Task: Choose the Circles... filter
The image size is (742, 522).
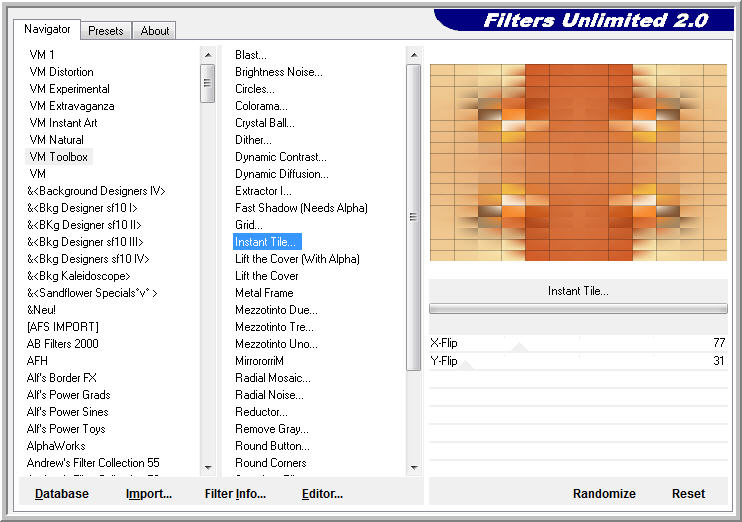Action: [255, 89]
